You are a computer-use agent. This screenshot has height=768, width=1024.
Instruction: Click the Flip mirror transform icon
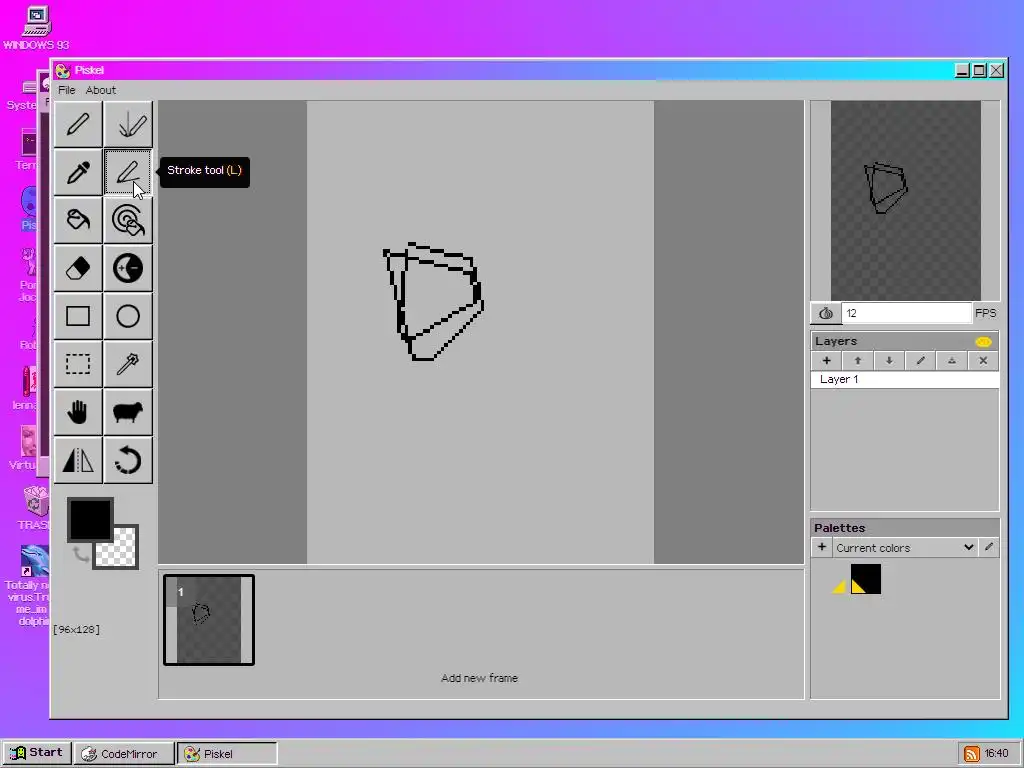pos(78,460)
